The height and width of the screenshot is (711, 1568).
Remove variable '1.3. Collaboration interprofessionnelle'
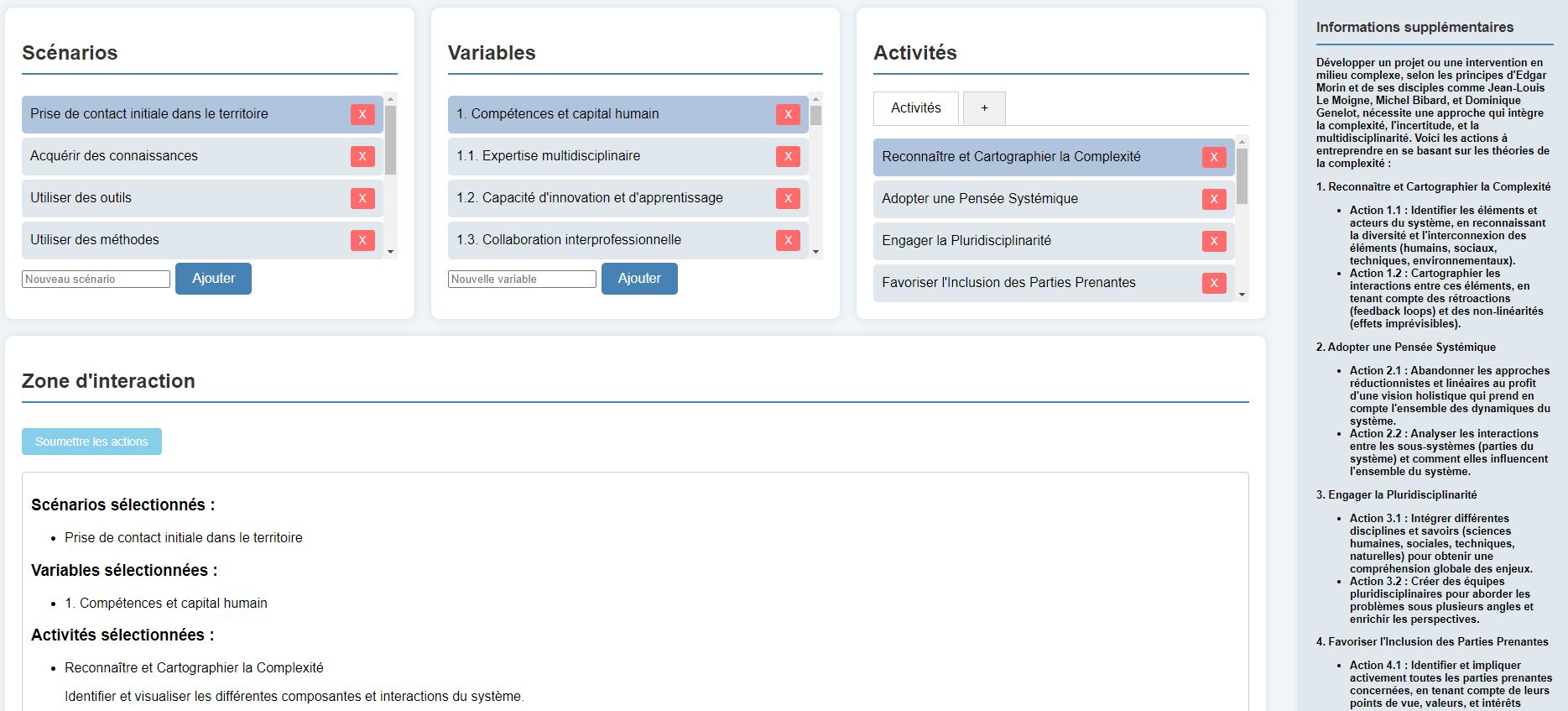pos(788,240)
